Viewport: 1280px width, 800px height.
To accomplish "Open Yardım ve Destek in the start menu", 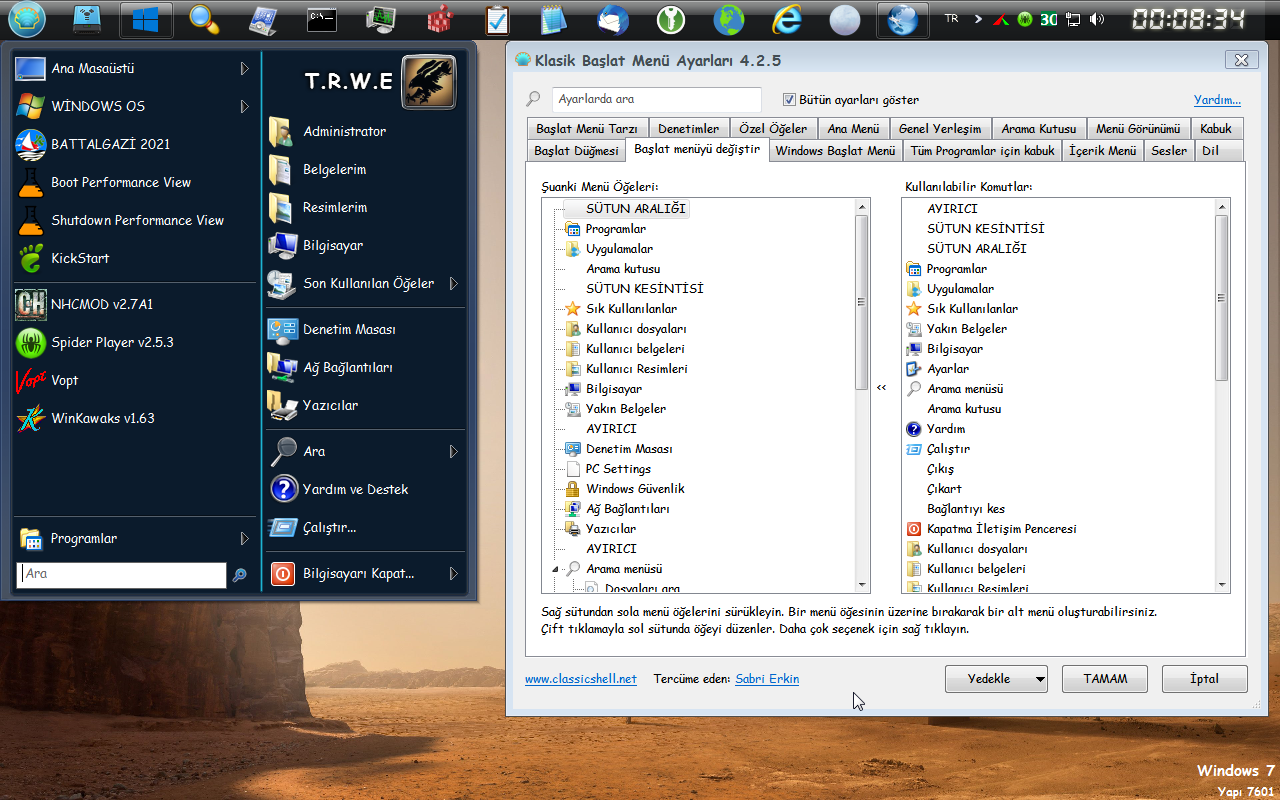I will pyautogui.click(x=365, y=489).
